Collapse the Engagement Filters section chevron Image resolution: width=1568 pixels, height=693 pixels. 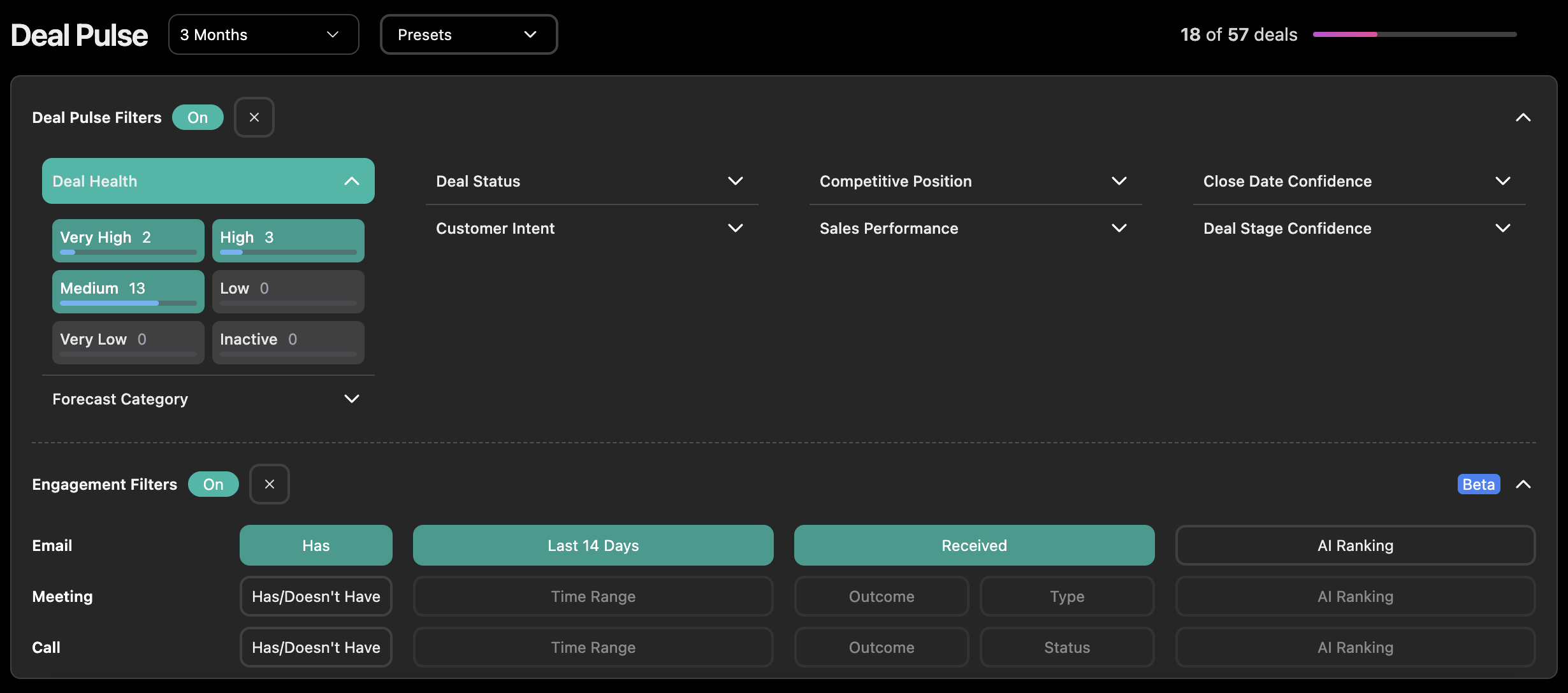click(x=1524, y=484)
